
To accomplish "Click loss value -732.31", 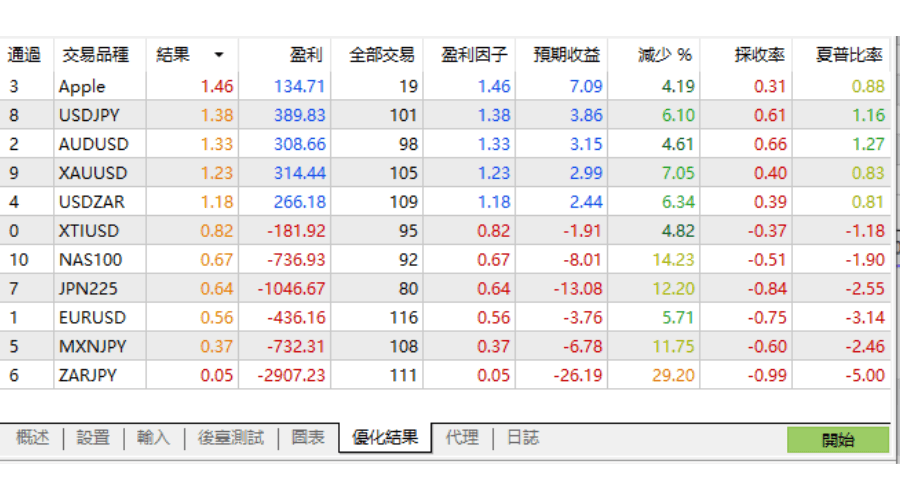I will tap(296, 346).
